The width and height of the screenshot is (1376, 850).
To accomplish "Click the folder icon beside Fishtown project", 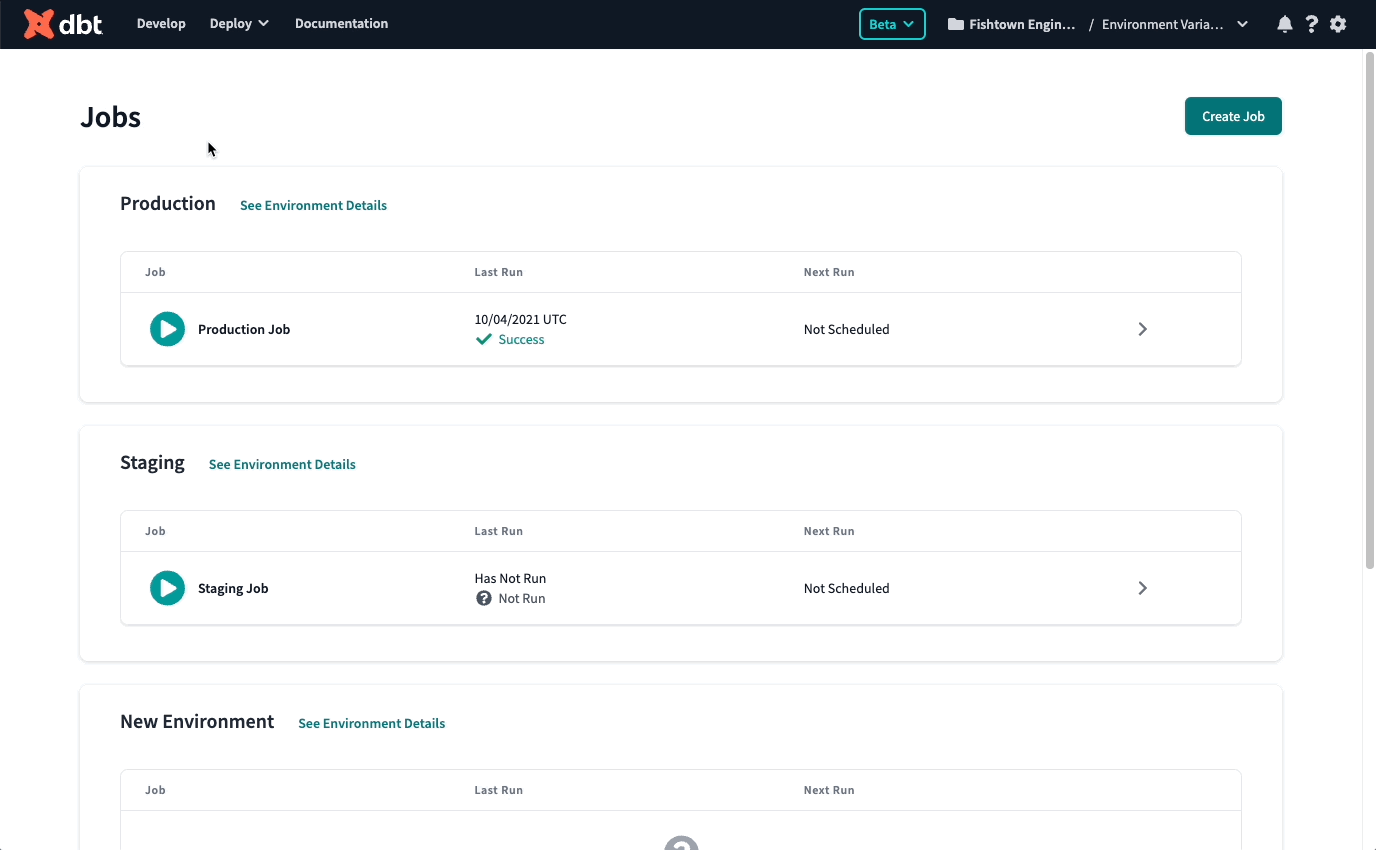I will [x=956, y=24].
